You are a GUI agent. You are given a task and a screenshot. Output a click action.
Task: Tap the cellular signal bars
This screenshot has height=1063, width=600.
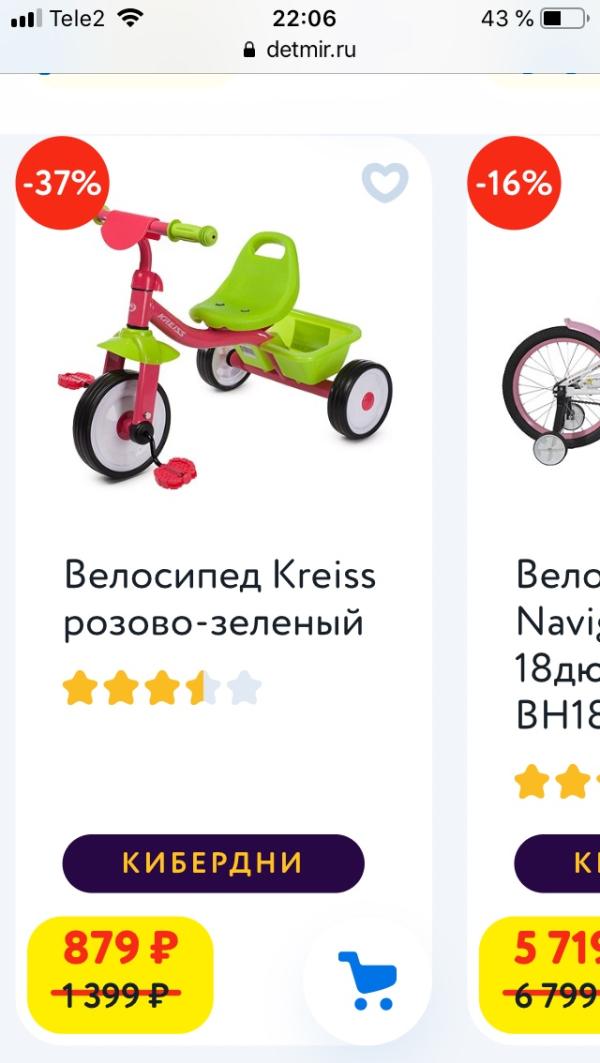tap(26, 18)
